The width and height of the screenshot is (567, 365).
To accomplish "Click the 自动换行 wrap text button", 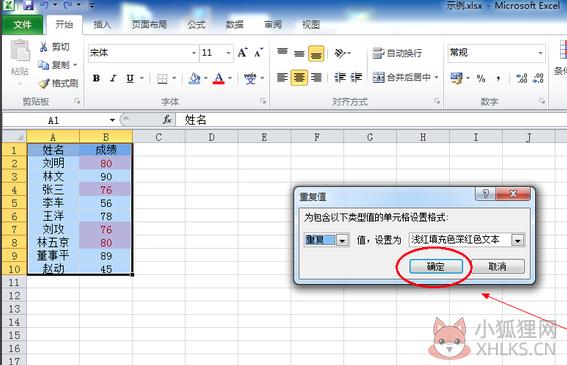I will pyautogui.click(x=397, y=53).
